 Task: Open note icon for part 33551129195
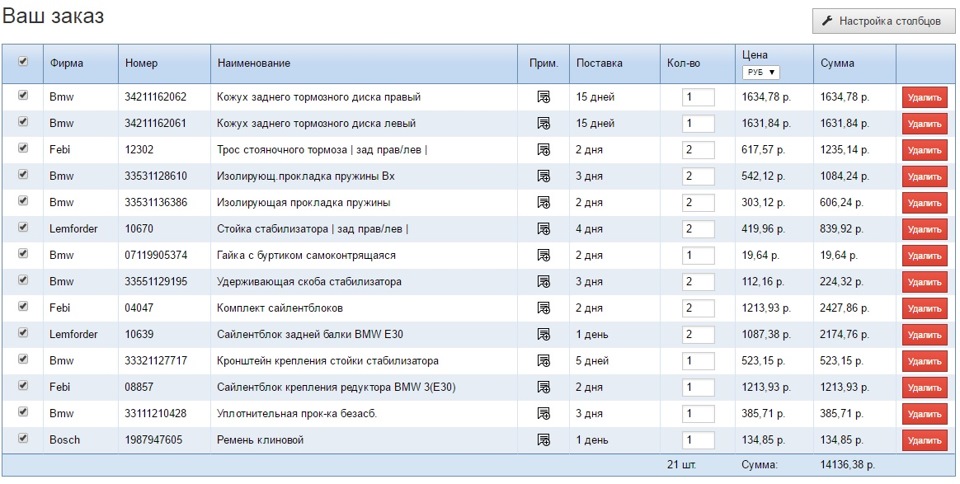(543, 281)
